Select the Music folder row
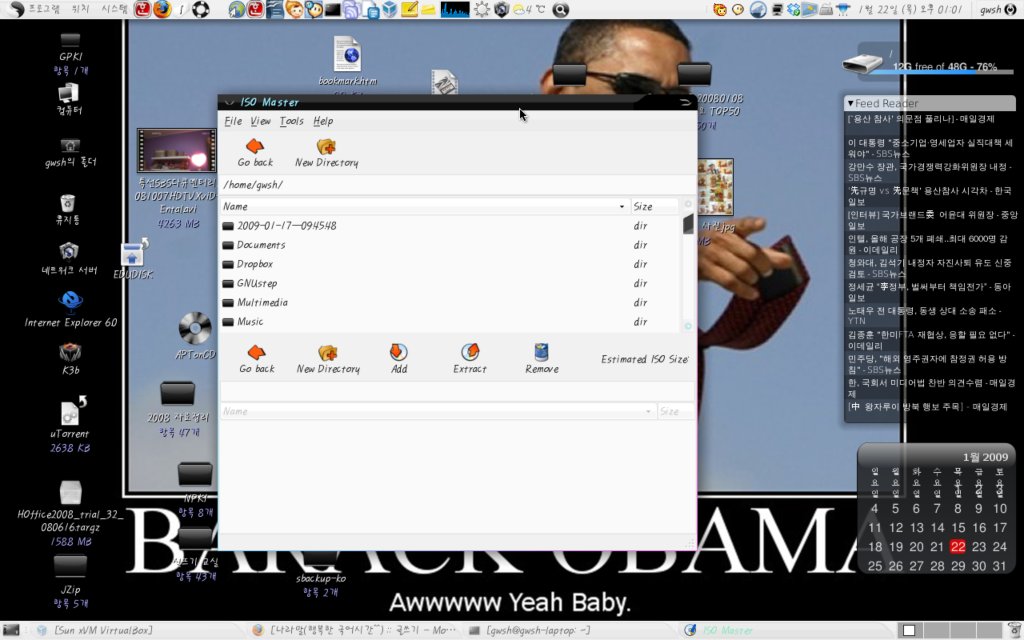This screenshot has height=640, width=1024. tap(451, 321)
